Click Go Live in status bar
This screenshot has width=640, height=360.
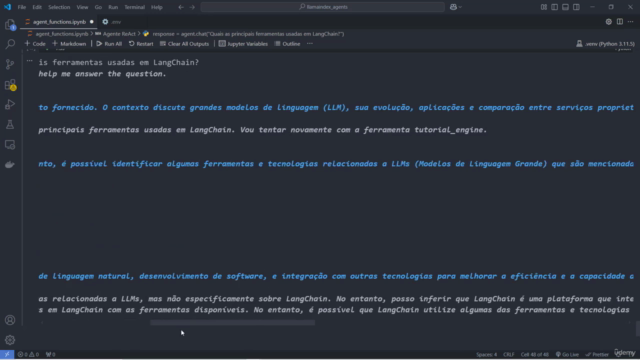[x=567, y=354]
